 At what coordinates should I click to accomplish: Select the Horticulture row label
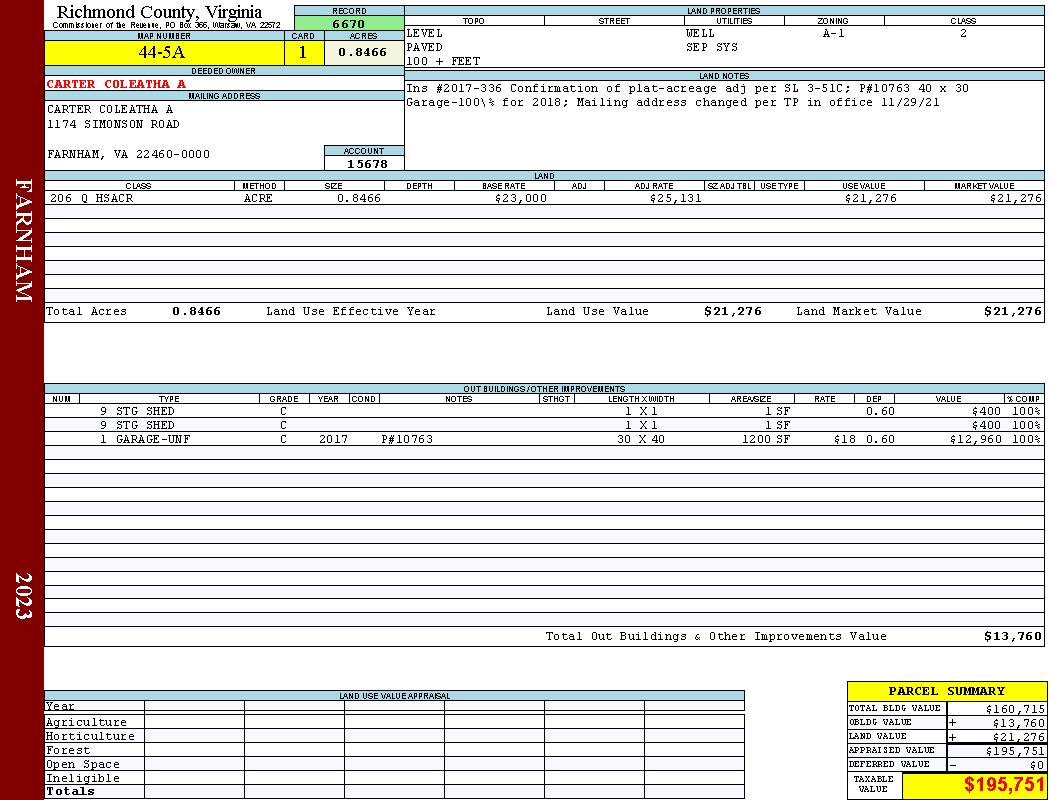pyautogui.click(x=90, y=736)
